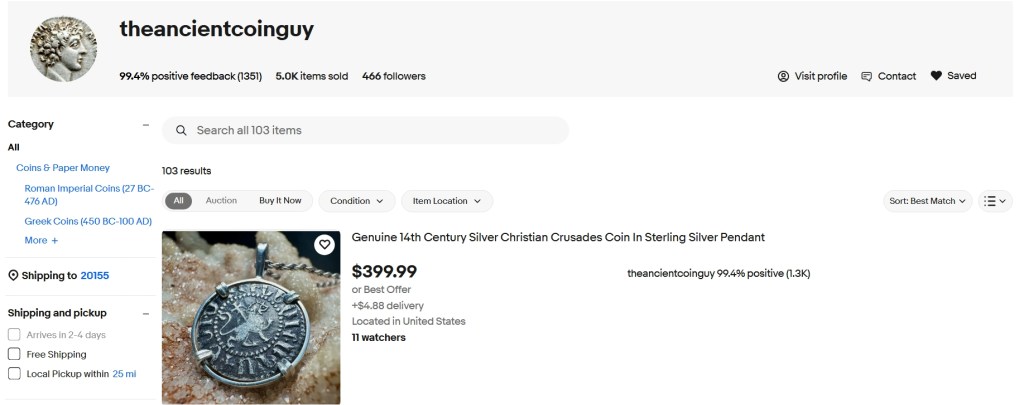Screen dimensions: 1024x405
Task: Open the Condition filter dropdown
Action: pyautogui.click(x=357, y=201)
